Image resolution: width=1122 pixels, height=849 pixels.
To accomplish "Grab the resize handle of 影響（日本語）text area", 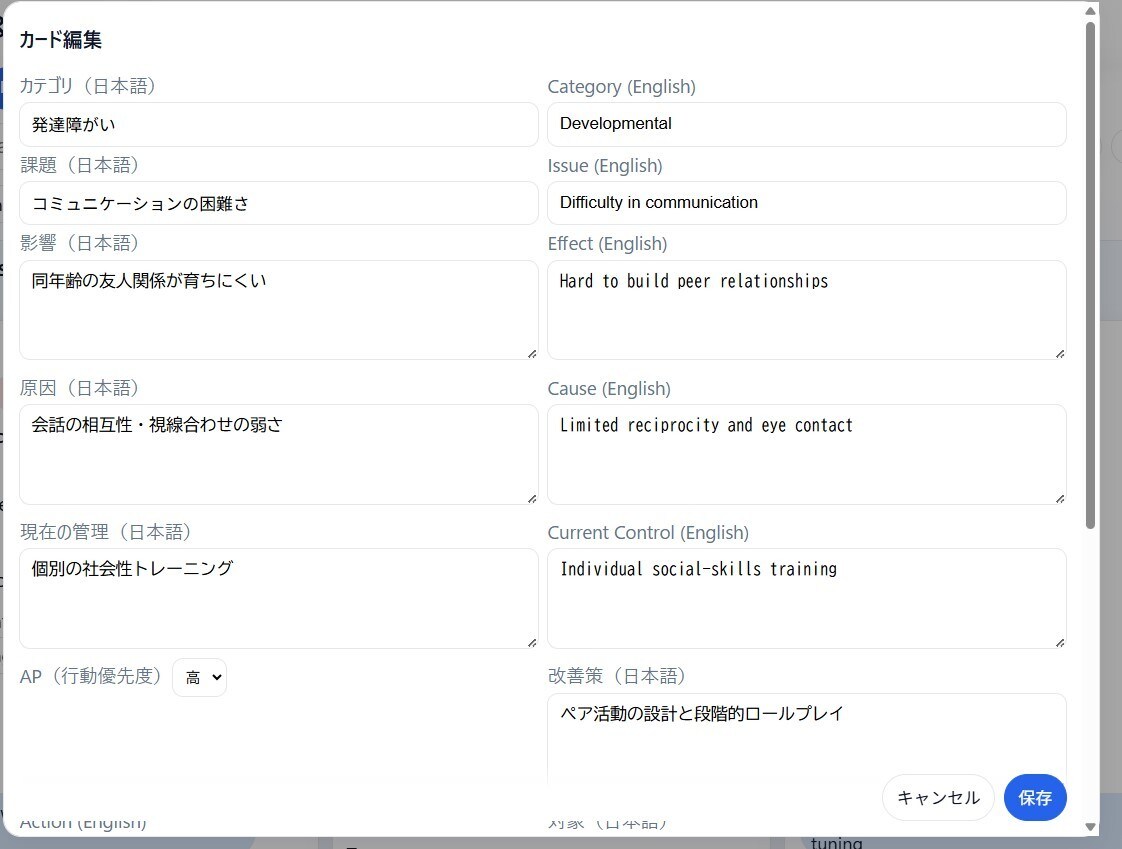I will tap(532, 354).
